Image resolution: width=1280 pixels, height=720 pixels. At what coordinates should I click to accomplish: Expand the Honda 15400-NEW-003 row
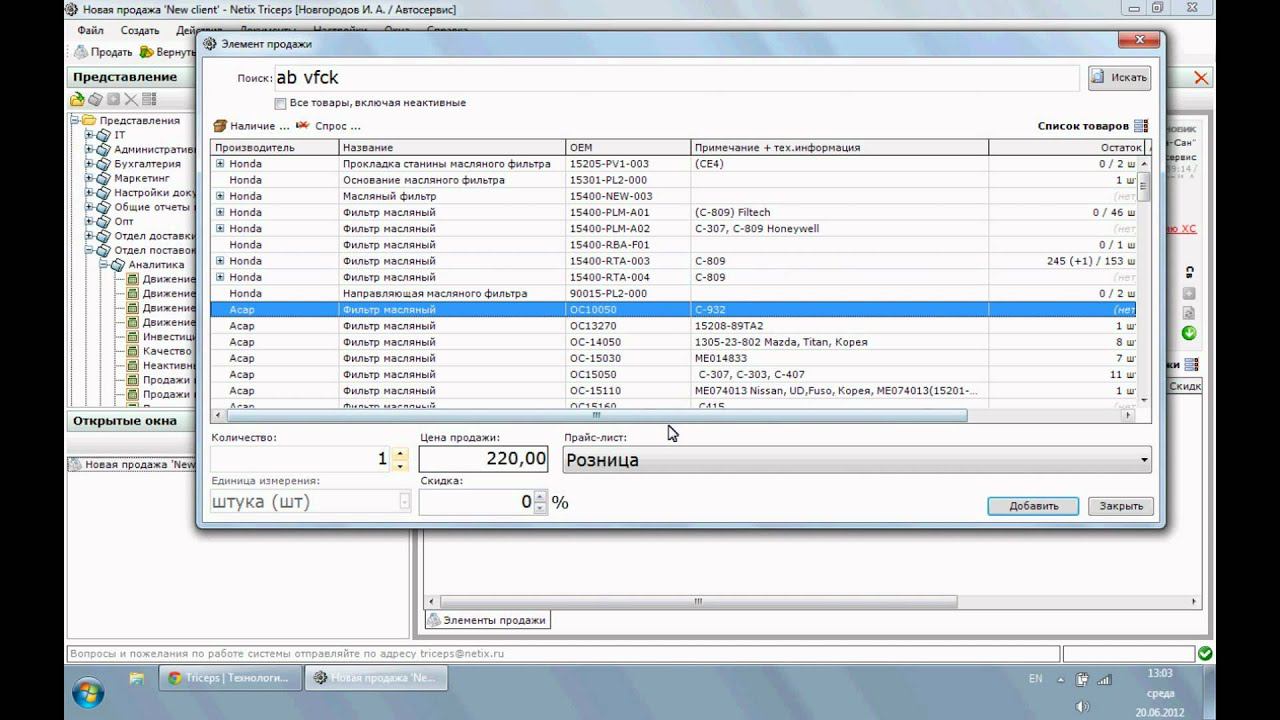click(220, 196)
